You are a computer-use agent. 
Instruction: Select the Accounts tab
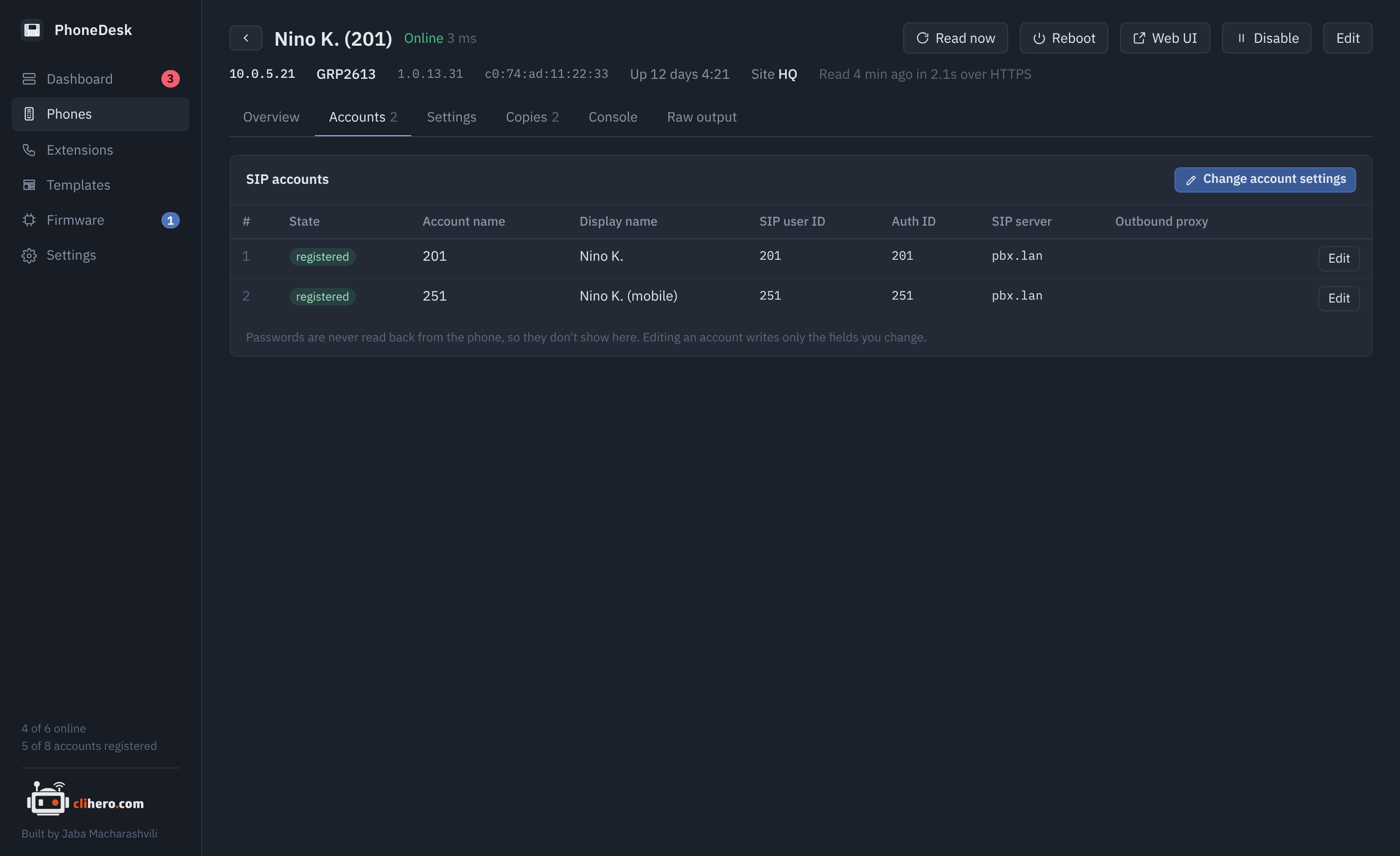tap(363, 117)
